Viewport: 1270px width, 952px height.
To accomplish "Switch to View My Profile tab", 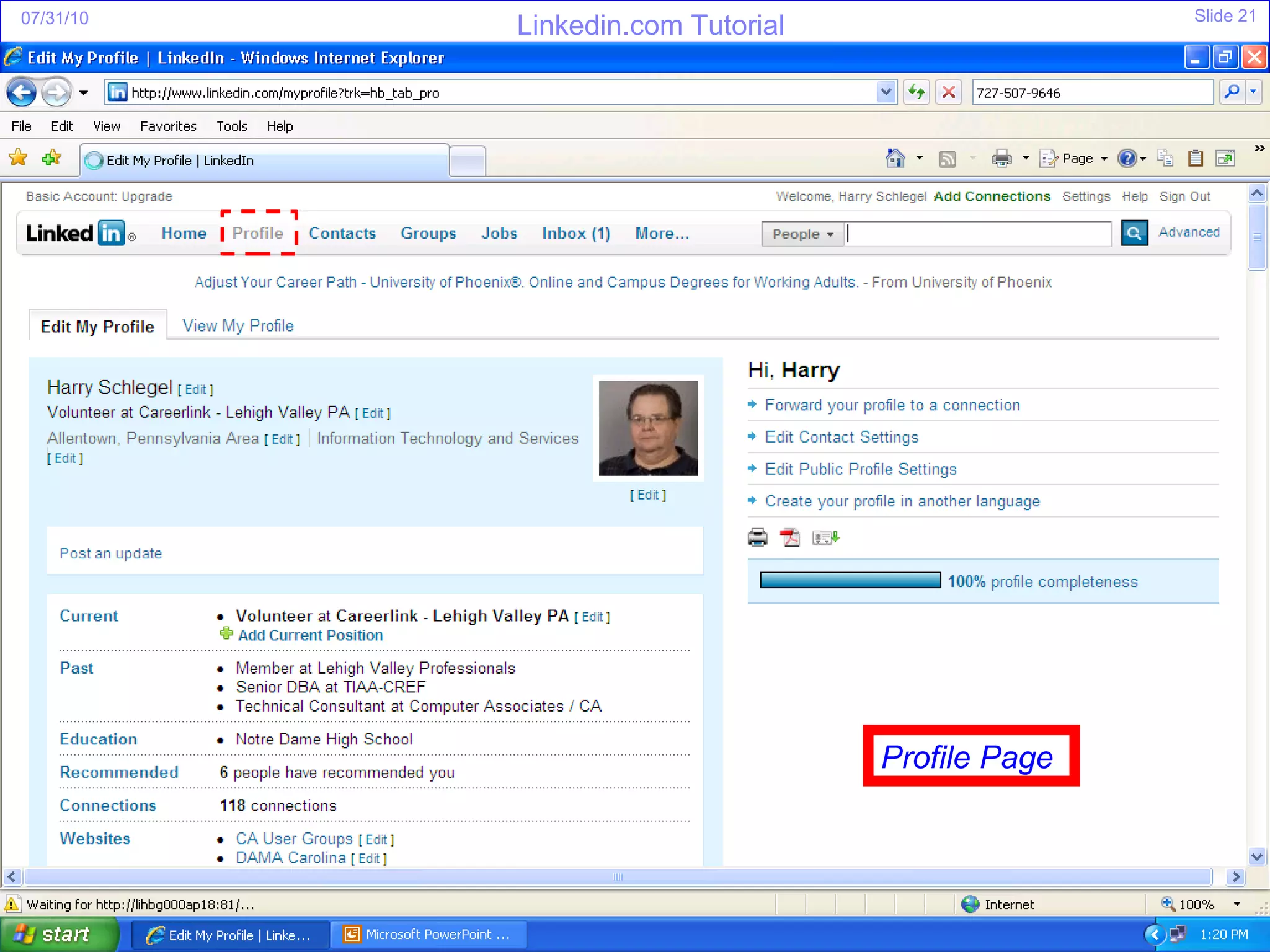I will tap(238, 325).
